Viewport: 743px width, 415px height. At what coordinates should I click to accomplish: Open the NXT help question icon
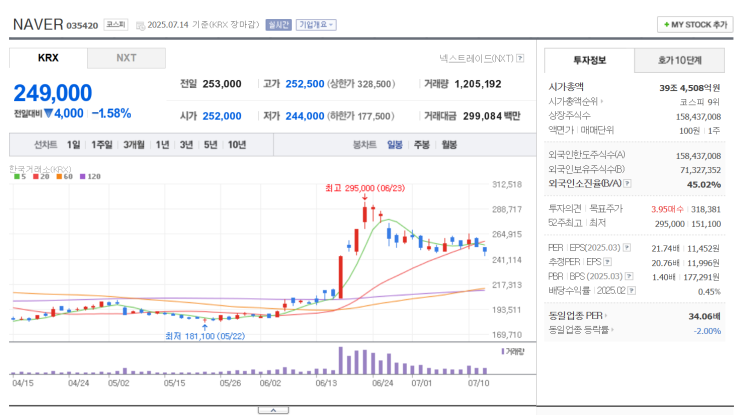[x=520, y=58]
